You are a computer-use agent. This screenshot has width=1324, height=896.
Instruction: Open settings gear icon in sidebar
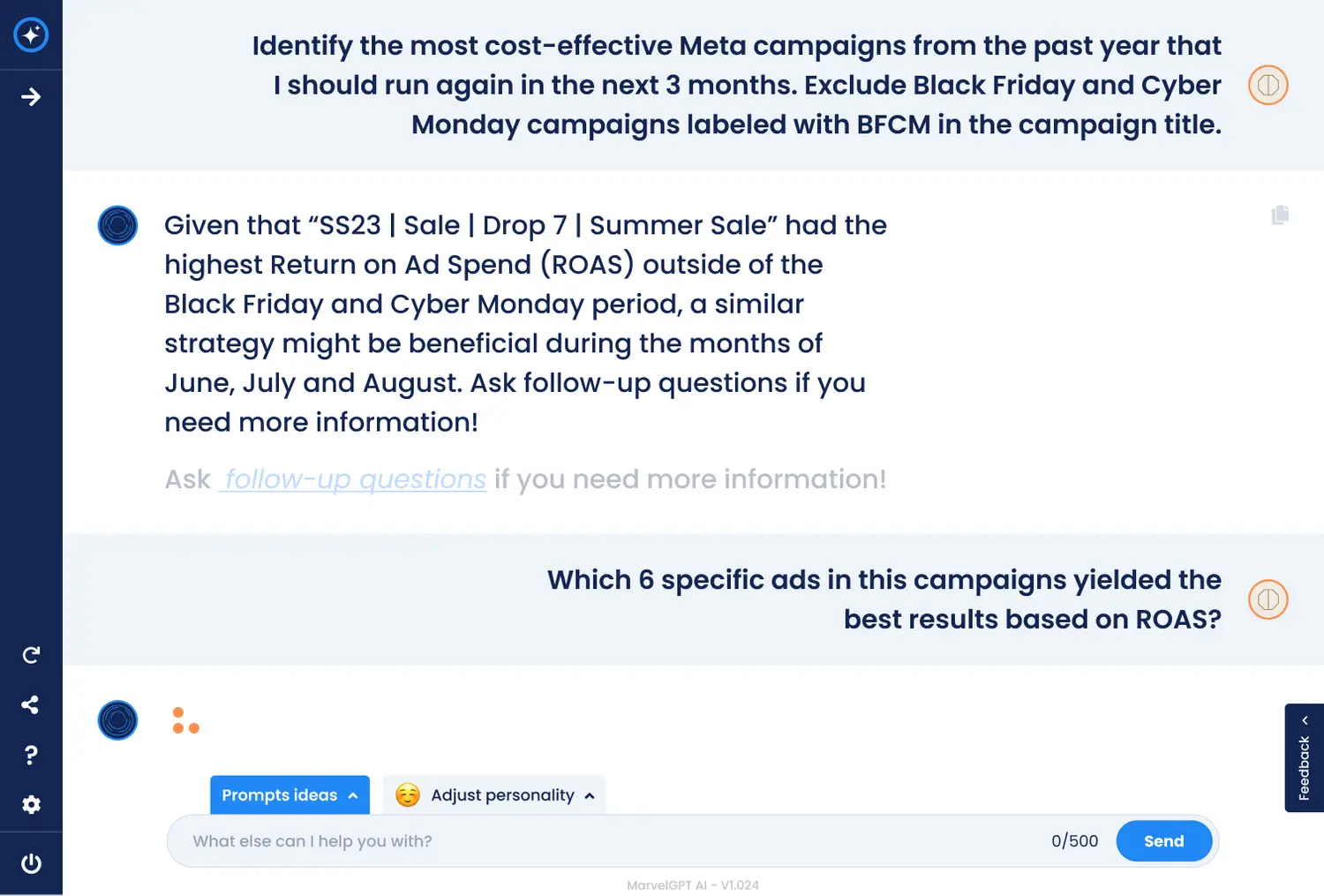(x=31, y=804)
